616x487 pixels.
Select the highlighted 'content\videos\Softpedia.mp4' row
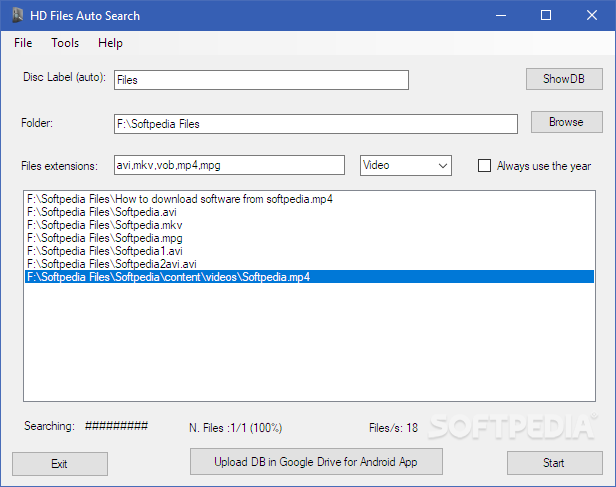309,277
